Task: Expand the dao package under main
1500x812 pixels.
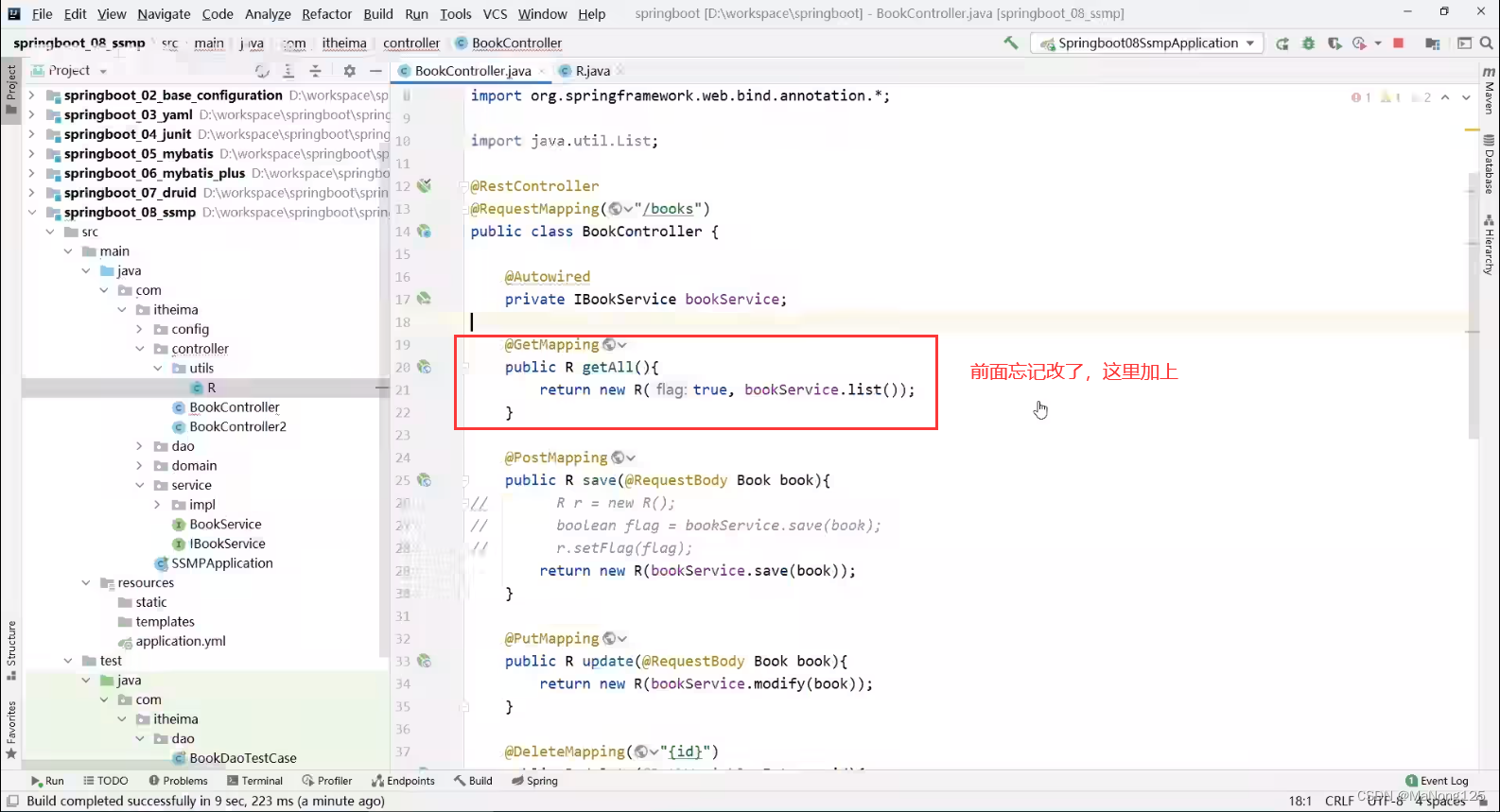Action: click(x=139, y=446)
